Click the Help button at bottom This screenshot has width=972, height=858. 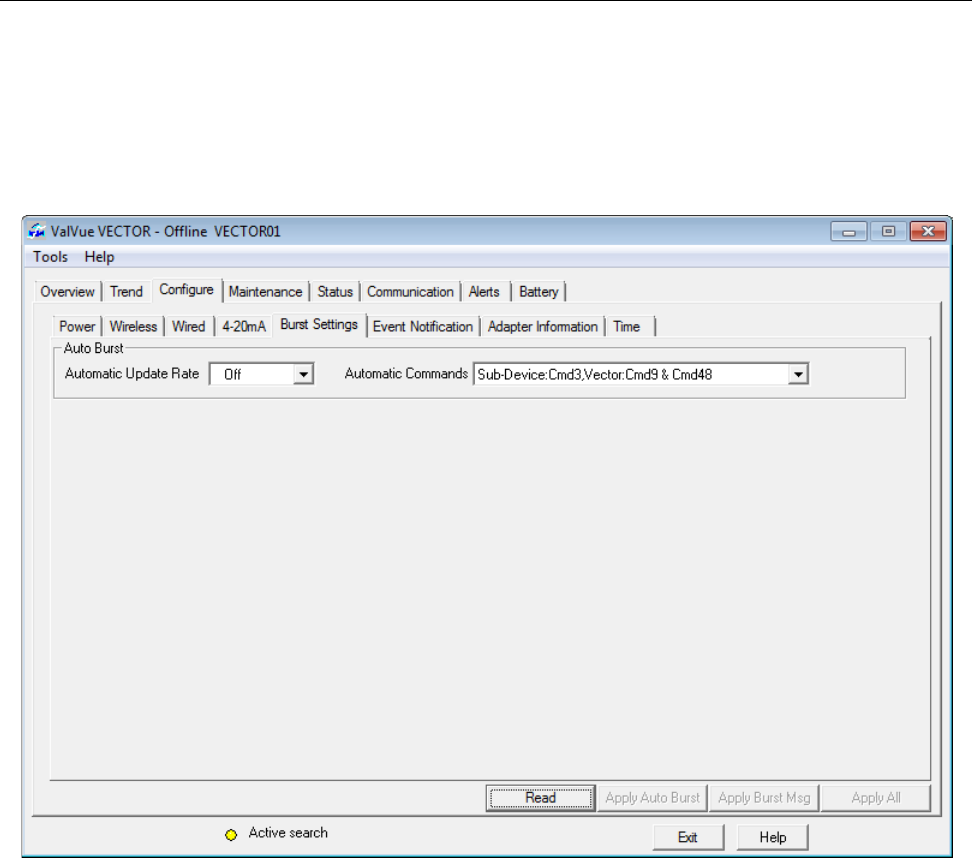(772, 838)
